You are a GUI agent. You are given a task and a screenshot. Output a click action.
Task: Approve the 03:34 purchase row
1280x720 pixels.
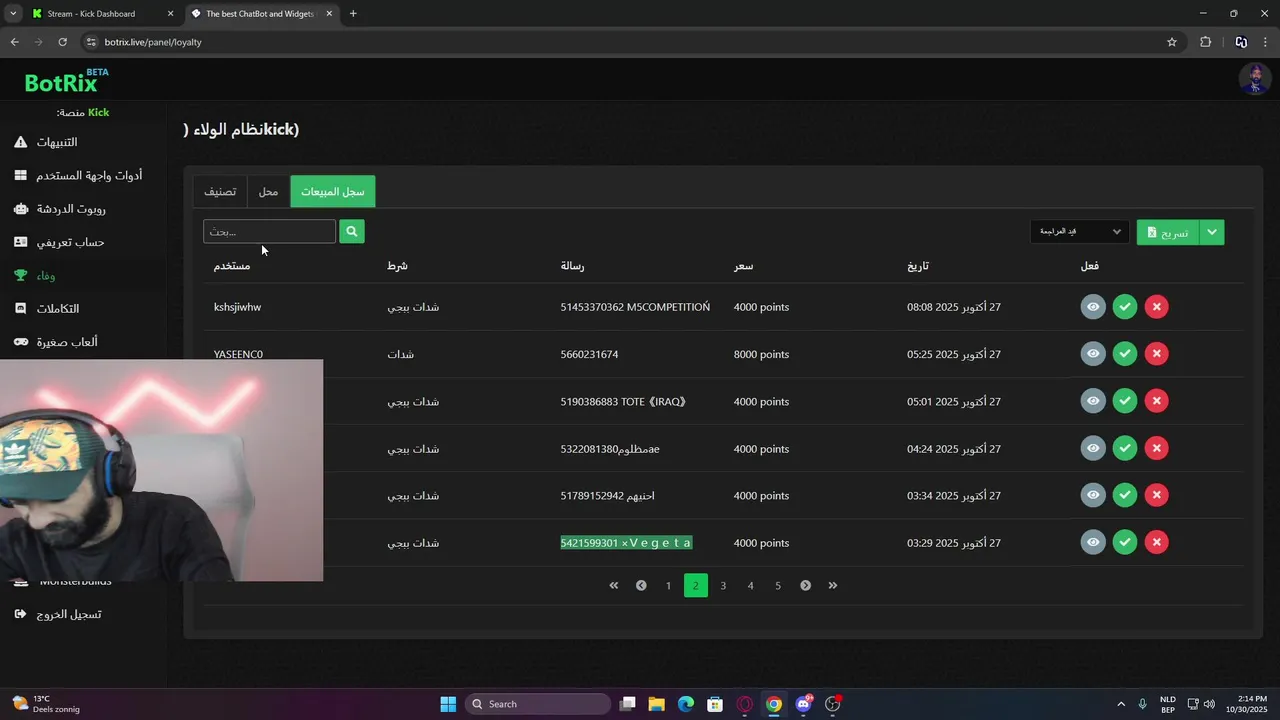[1125, 495]
